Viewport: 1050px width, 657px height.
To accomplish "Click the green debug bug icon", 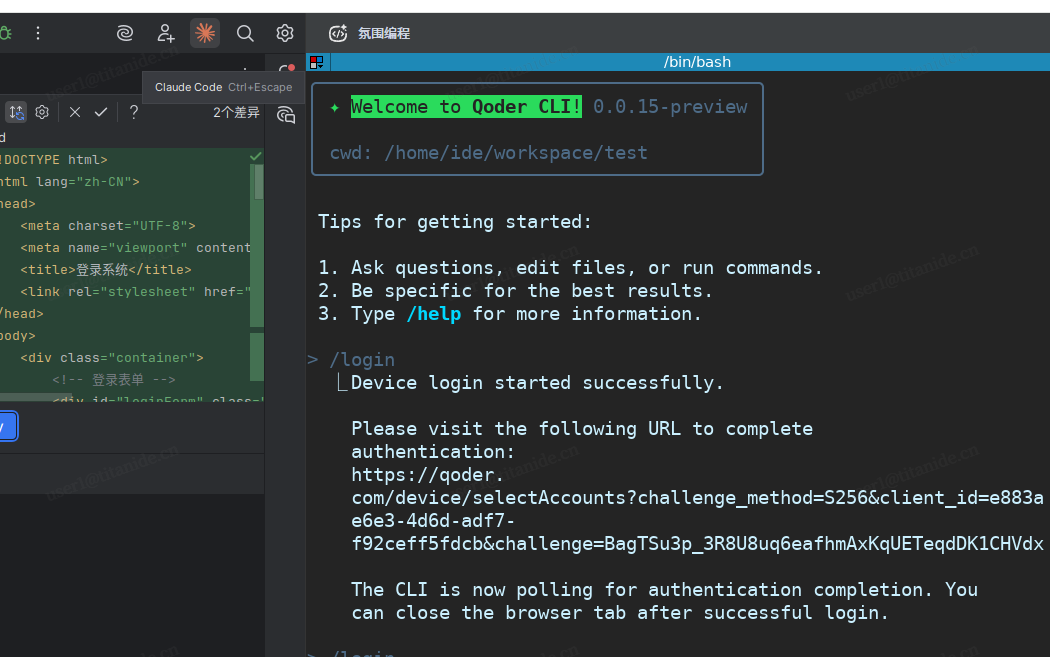I will point(5,33).
